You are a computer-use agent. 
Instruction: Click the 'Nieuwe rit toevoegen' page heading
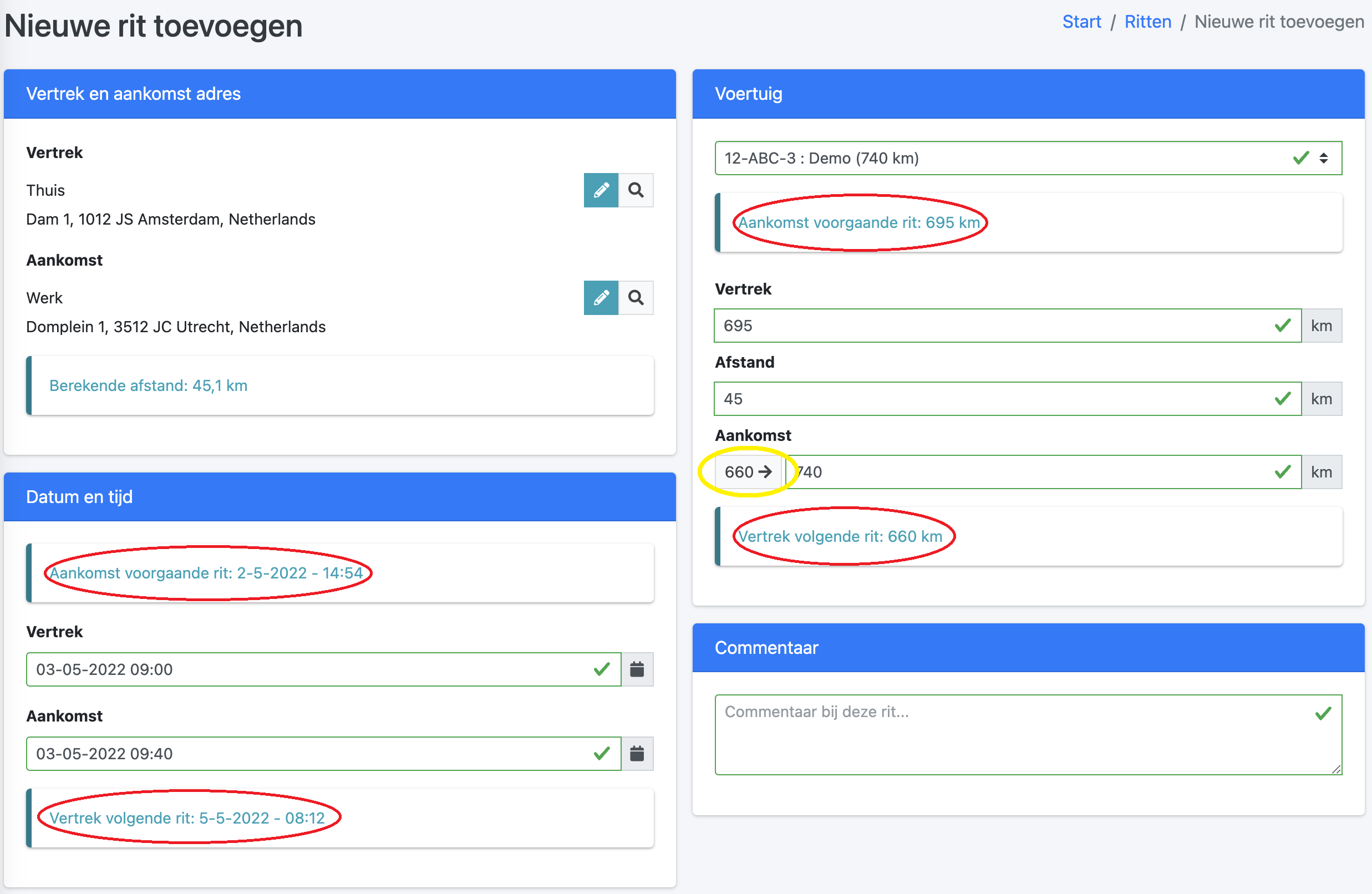[154, 26]
